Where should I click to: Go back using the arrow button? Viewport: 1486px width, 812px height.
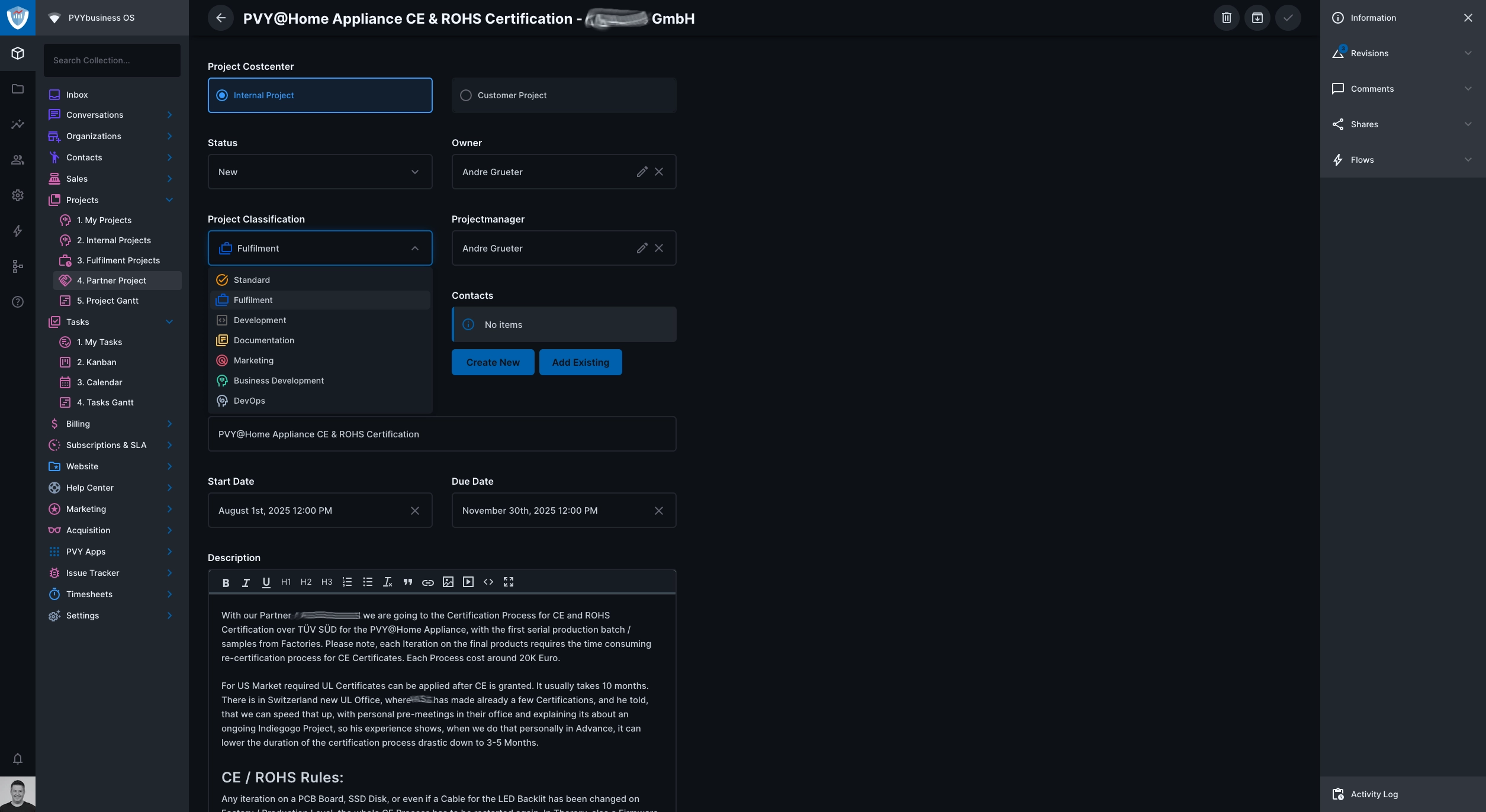pos(220,18)
